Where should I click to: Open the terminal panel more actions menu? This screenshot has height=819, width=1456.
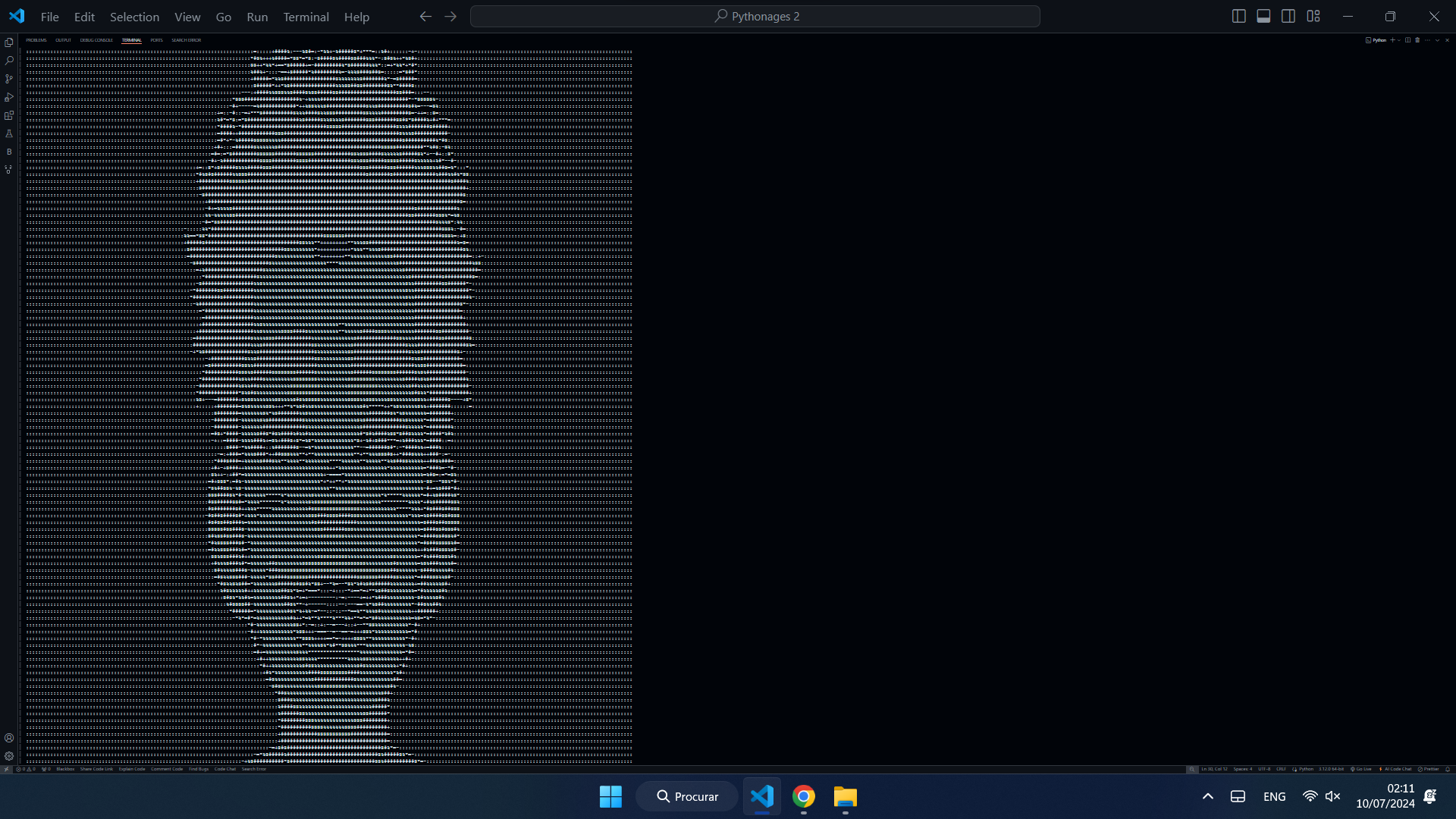pos(1427,40)
